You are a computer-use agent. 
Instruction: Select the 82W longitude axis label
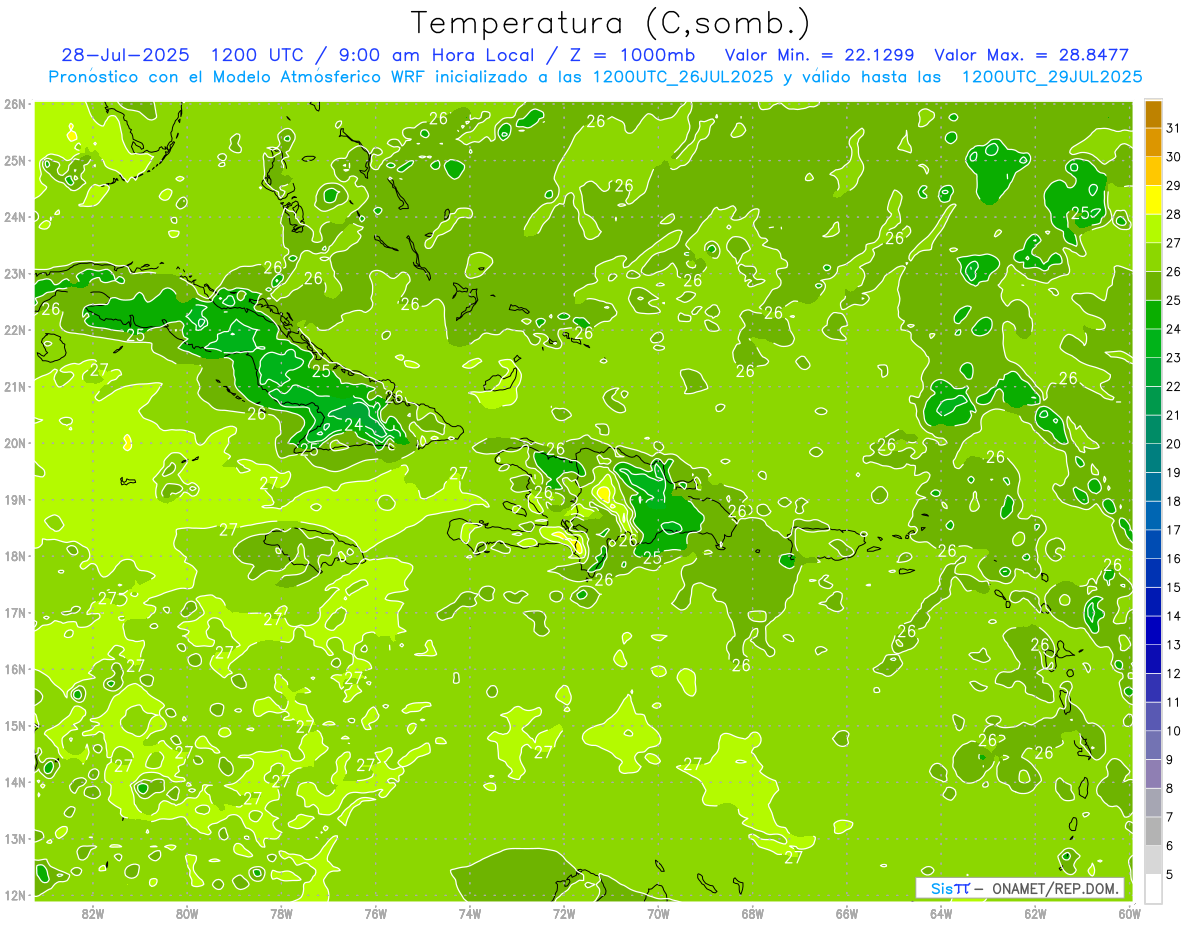(x=93, y=913)
